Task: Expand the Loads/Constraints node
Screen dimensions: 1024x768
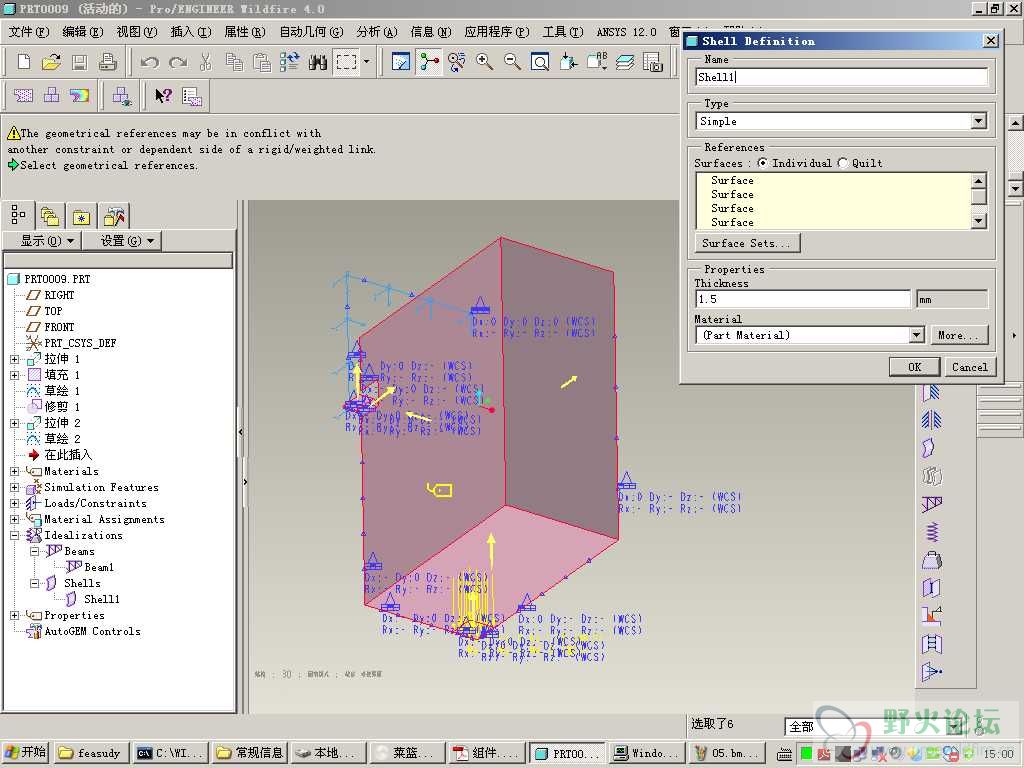Action: coord(14,504)
